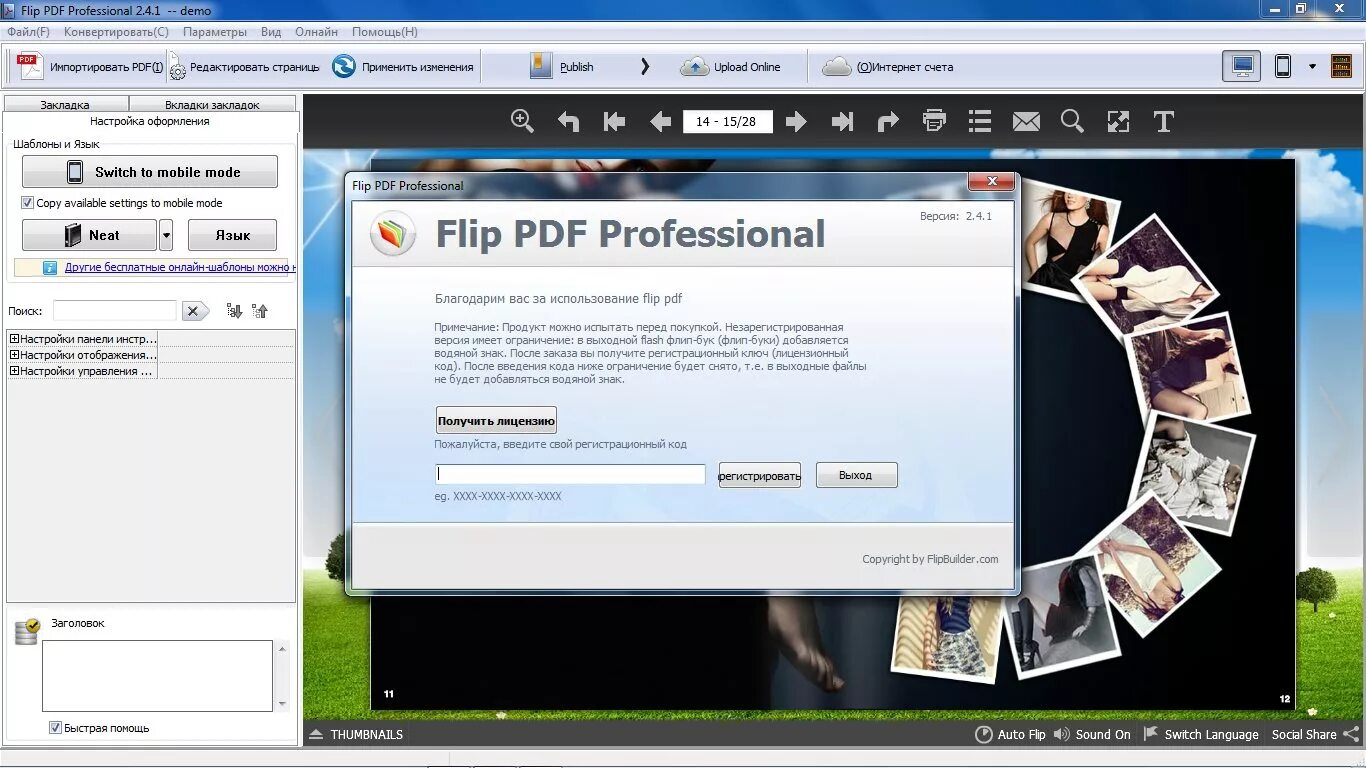Click the email envelope icon

pyautogui.click(x=1026, y=122)
